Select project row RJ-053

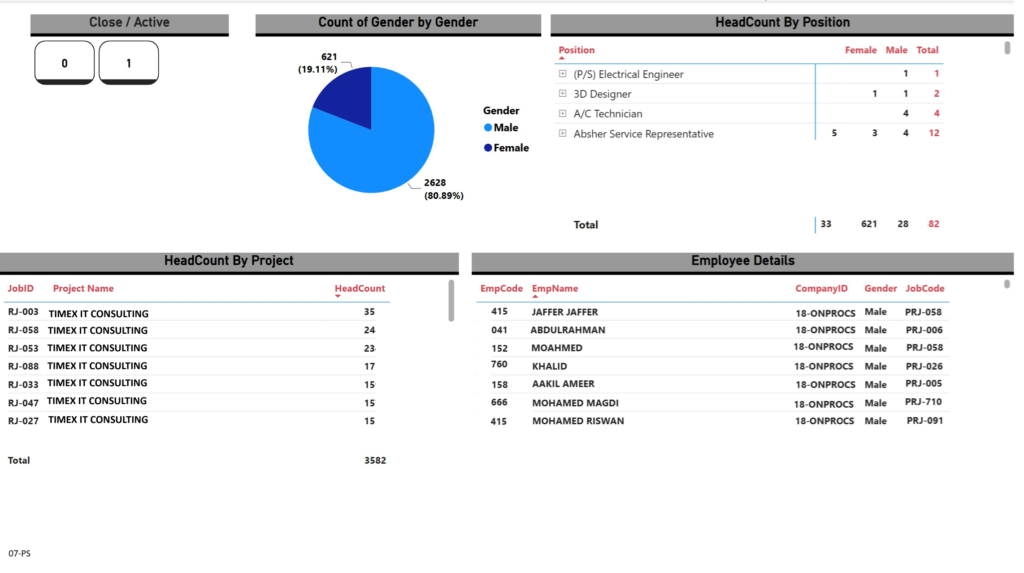(x=196, y=348)
